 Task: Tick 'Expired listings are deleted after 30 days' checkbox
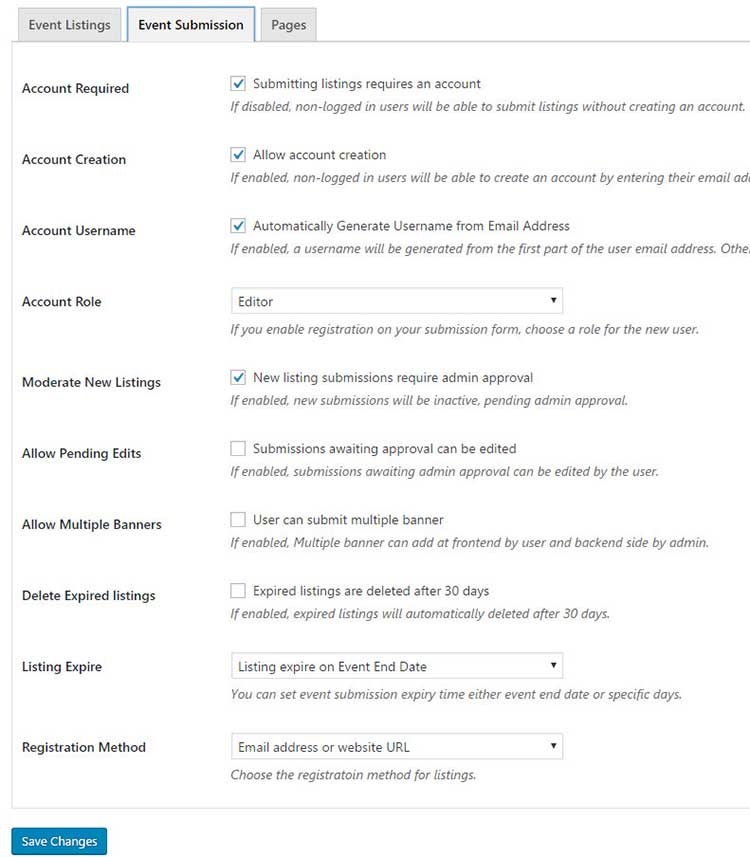click(x=238, y=591)
